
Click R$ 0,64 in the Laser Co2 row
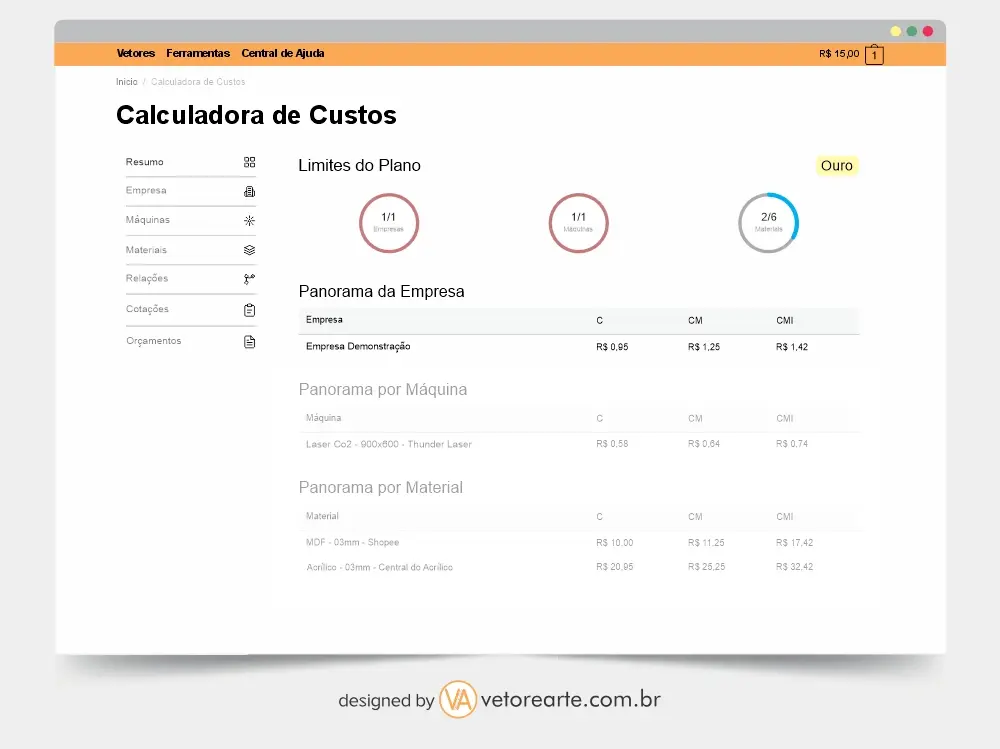pos(704,444)
